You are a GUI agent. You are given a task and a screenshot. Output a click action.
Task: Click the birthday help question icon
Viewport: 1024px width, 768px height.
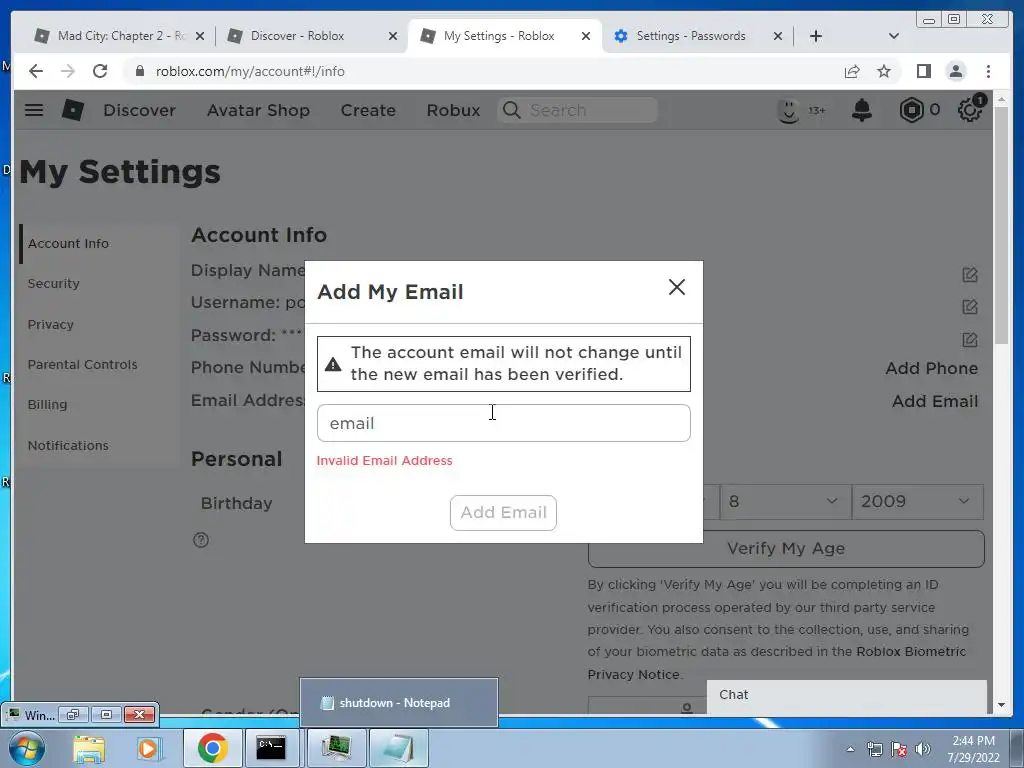[x=201, y=540]
